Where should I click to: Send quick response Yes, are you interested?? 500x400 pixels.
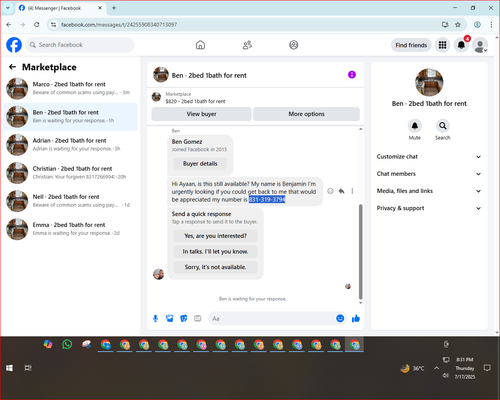(x=215, y=236)
